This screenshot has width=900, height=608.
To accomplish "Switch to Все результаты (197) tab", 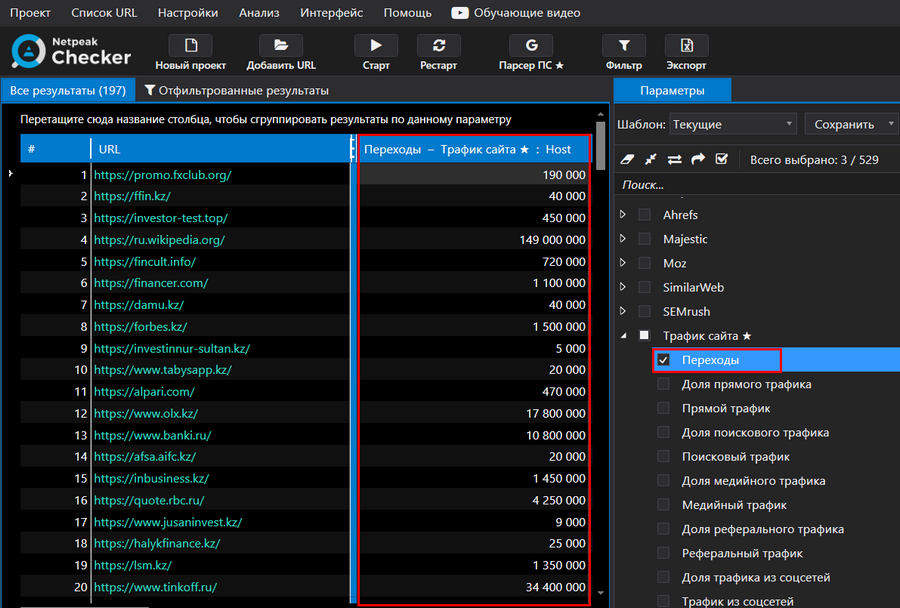I will coord(68,90).
